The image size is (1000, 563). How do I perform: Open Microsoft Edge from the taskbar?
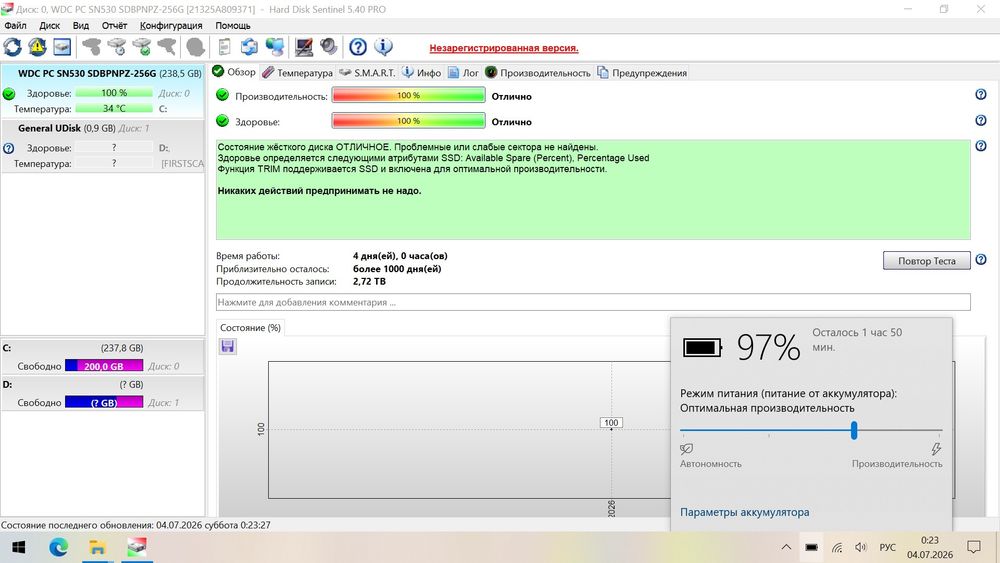[x=58, y=547]
